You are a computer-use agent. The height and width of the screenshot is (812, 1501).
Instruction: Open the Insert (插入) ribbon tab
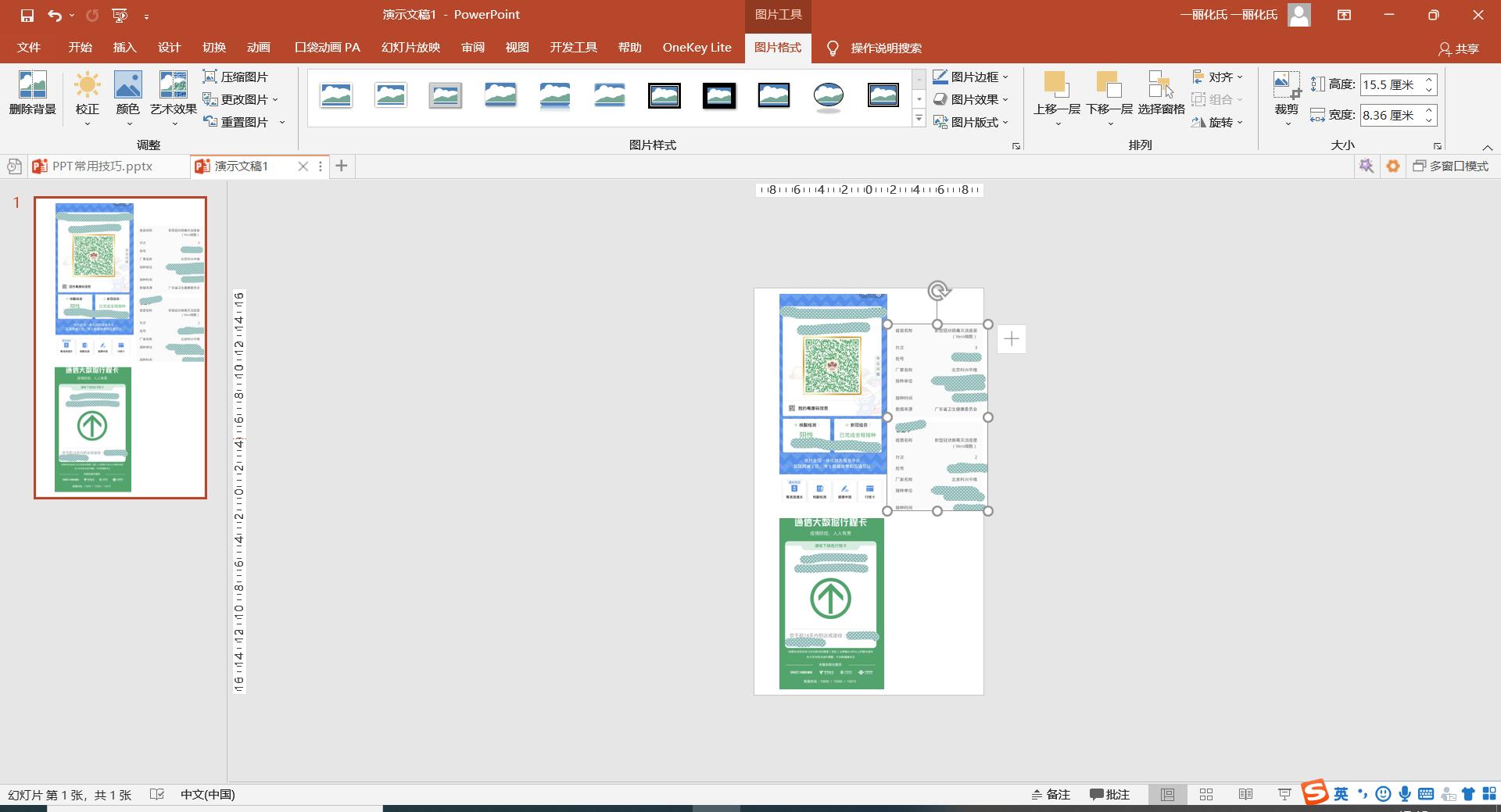point(124,48)
